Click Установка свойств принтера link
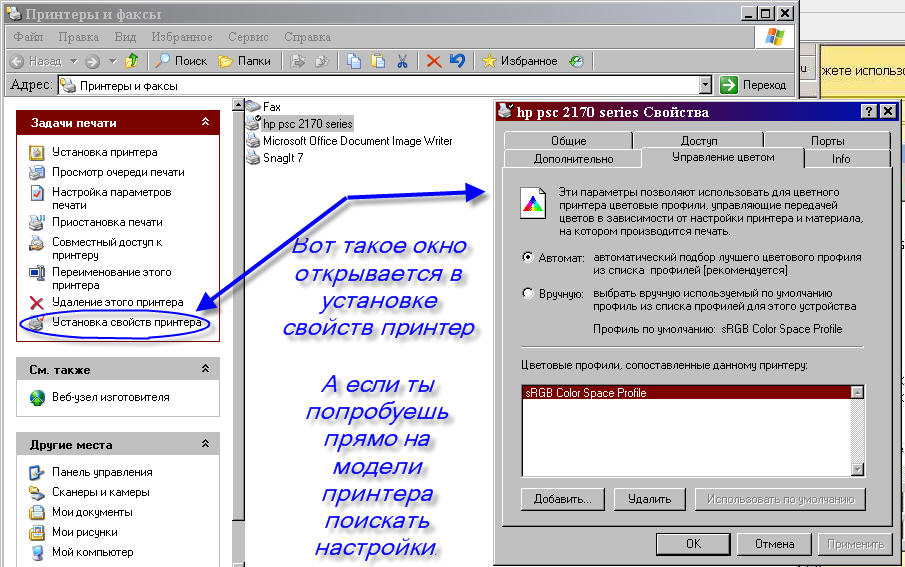The image size is (905, 567). [x=127, y=322]
